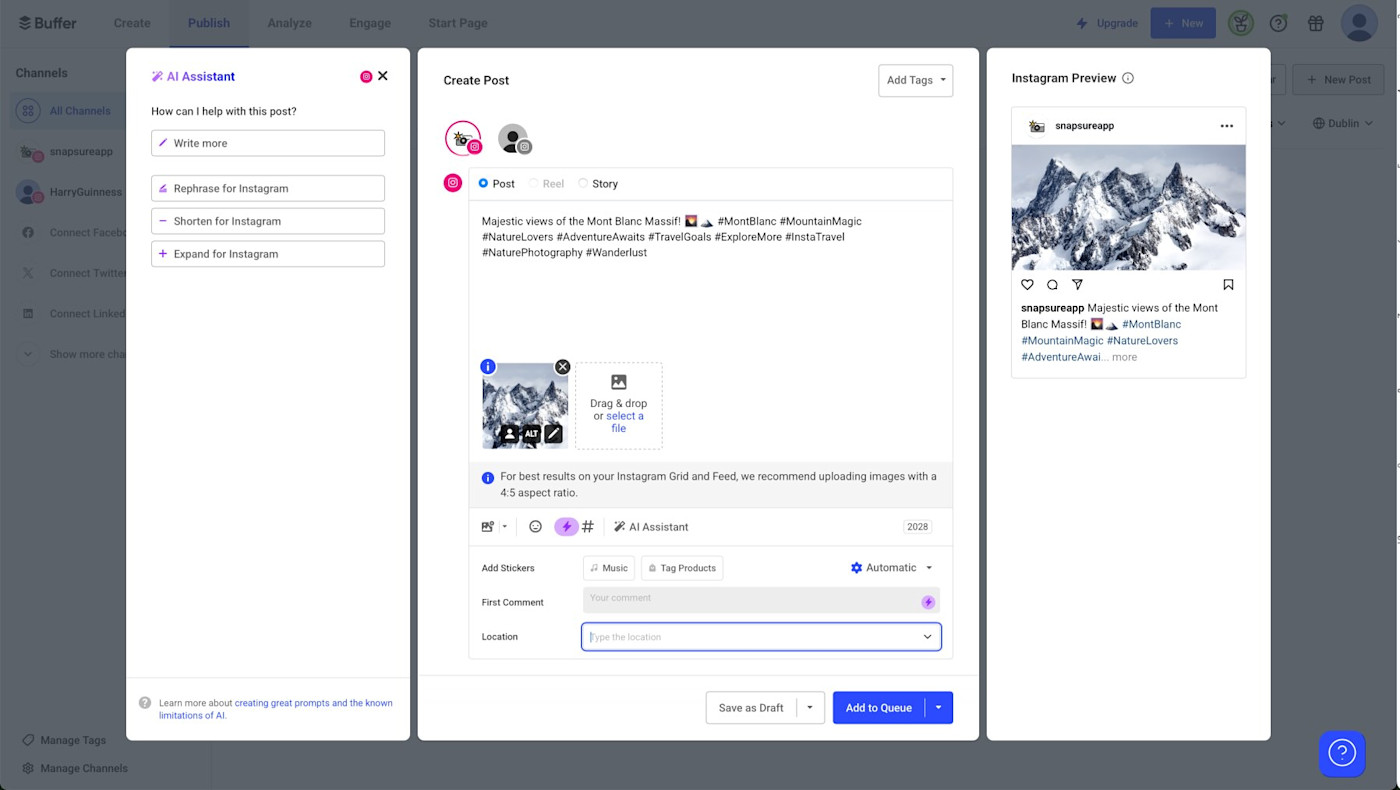
Task: Click into the post caption text area
Action: pyautogui.click(x=710, y=280)
